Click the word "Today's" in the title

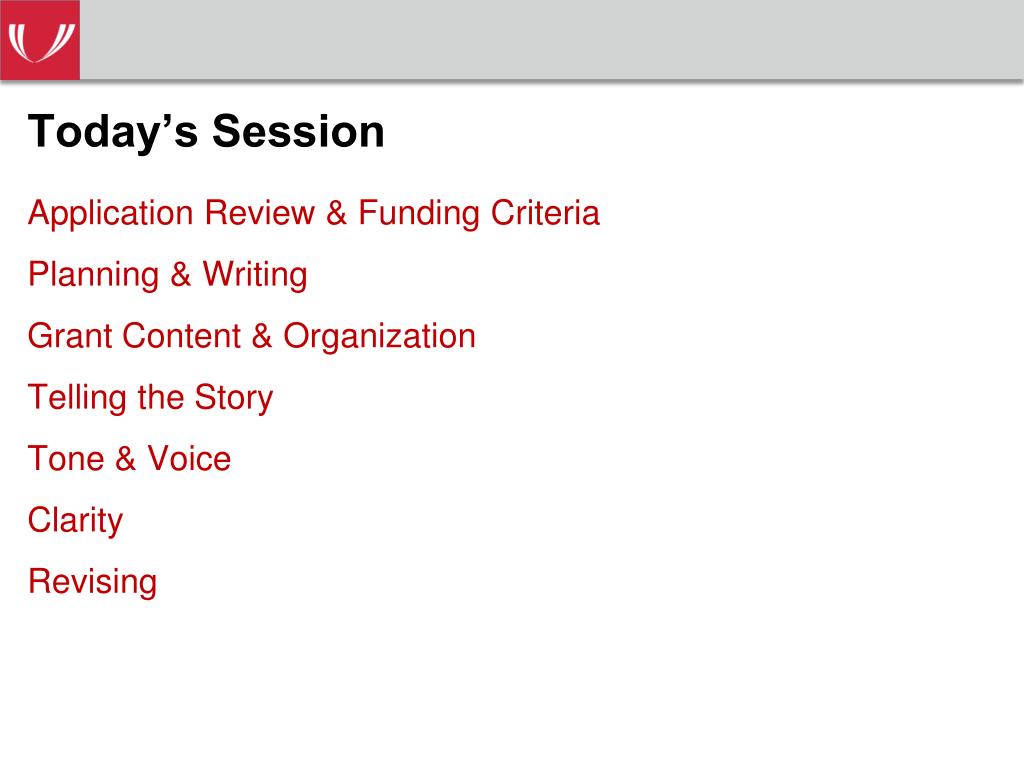point(113,133)
